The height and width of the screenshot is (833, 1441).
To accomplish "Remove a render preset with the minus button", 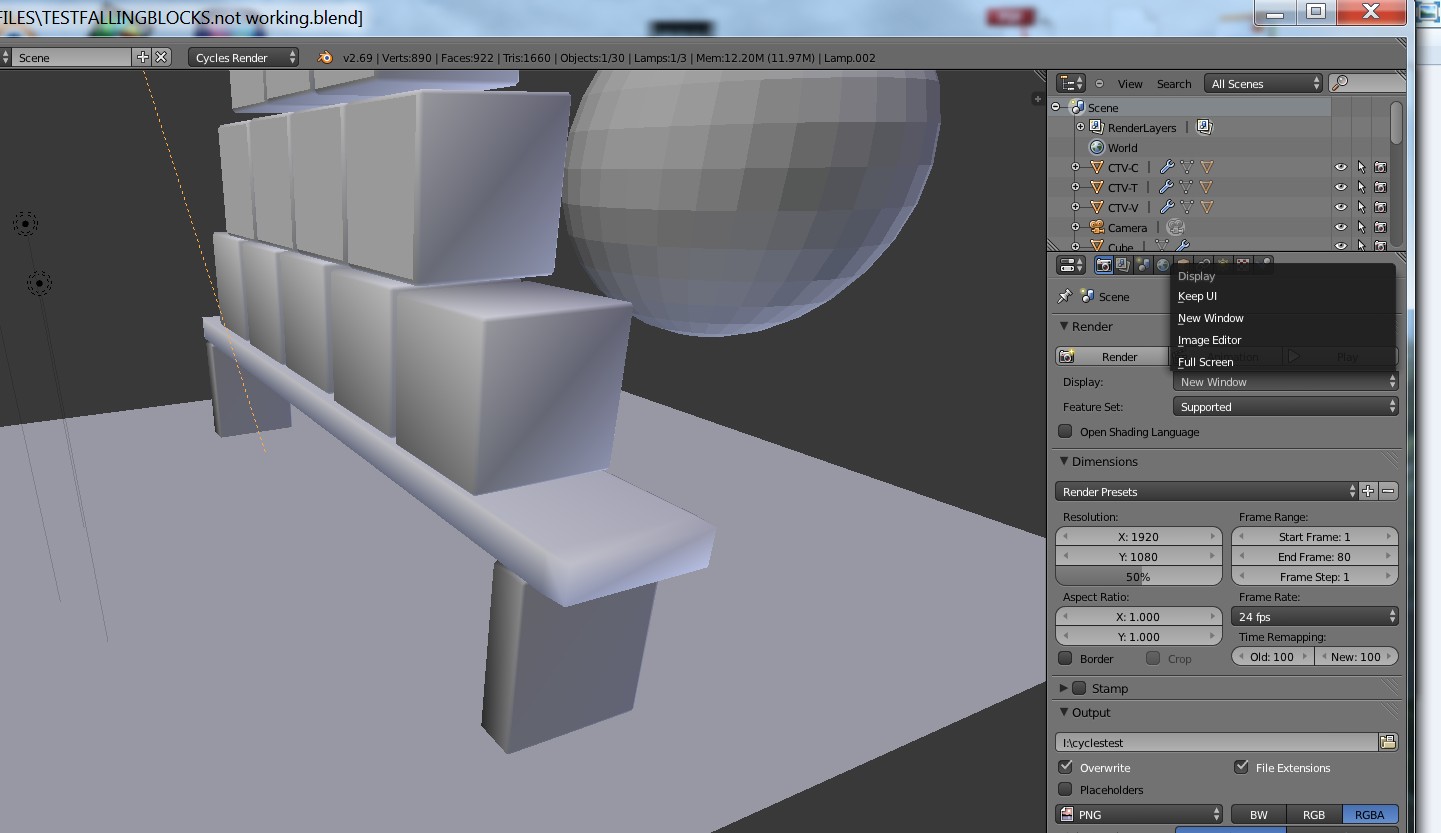I will [x=1388, y=491].
